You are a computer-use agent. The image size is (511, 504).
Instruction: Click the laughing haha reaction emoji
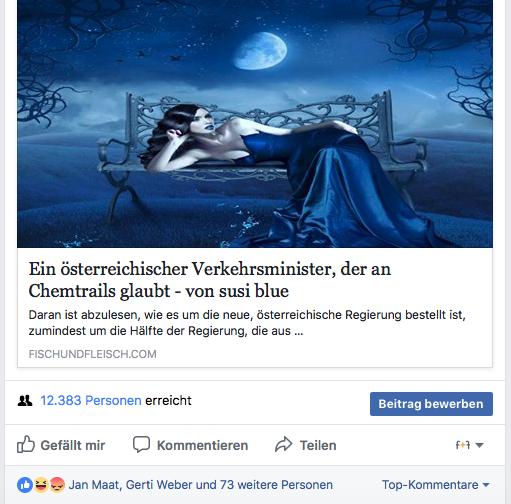[x=41, y=485]
